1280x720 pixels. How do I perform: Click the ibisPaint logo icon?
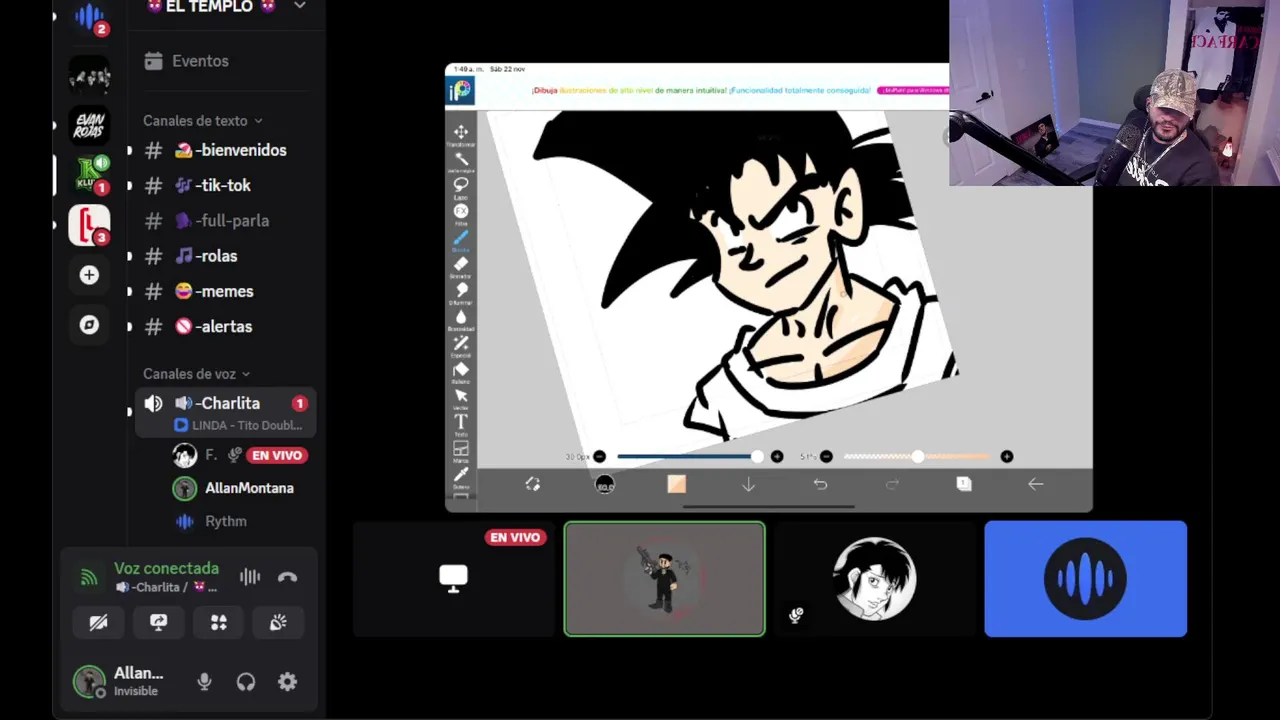460,91
